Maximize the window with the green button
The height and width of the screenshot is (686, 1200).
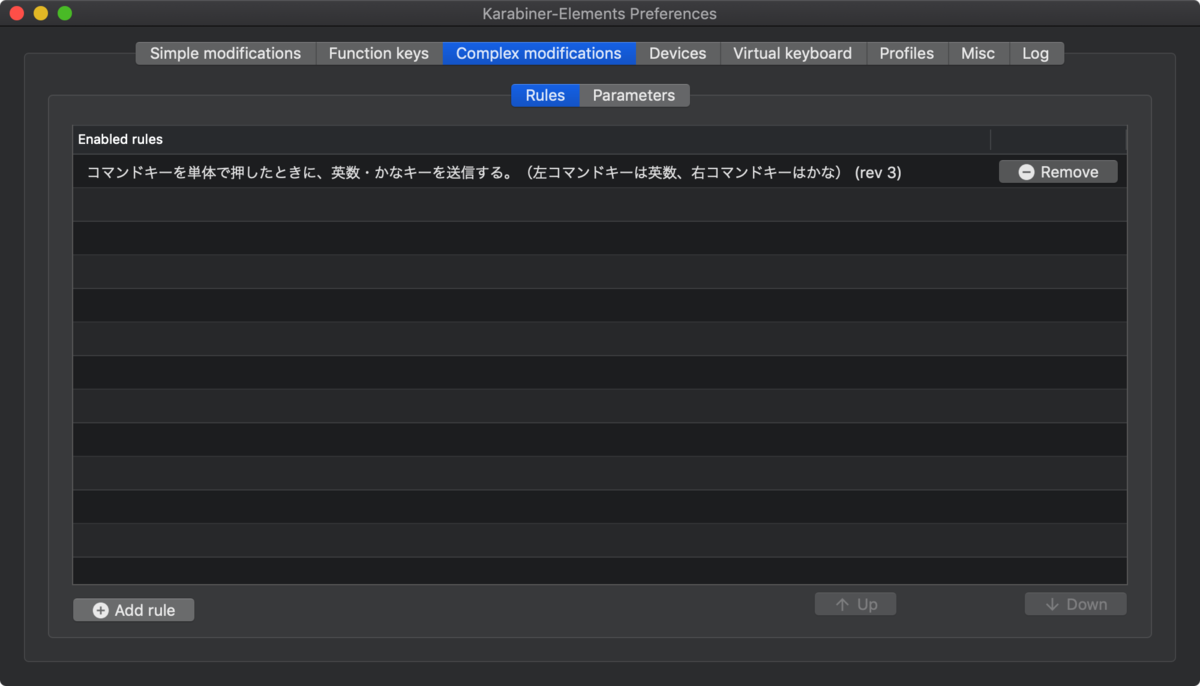[65, 13]
